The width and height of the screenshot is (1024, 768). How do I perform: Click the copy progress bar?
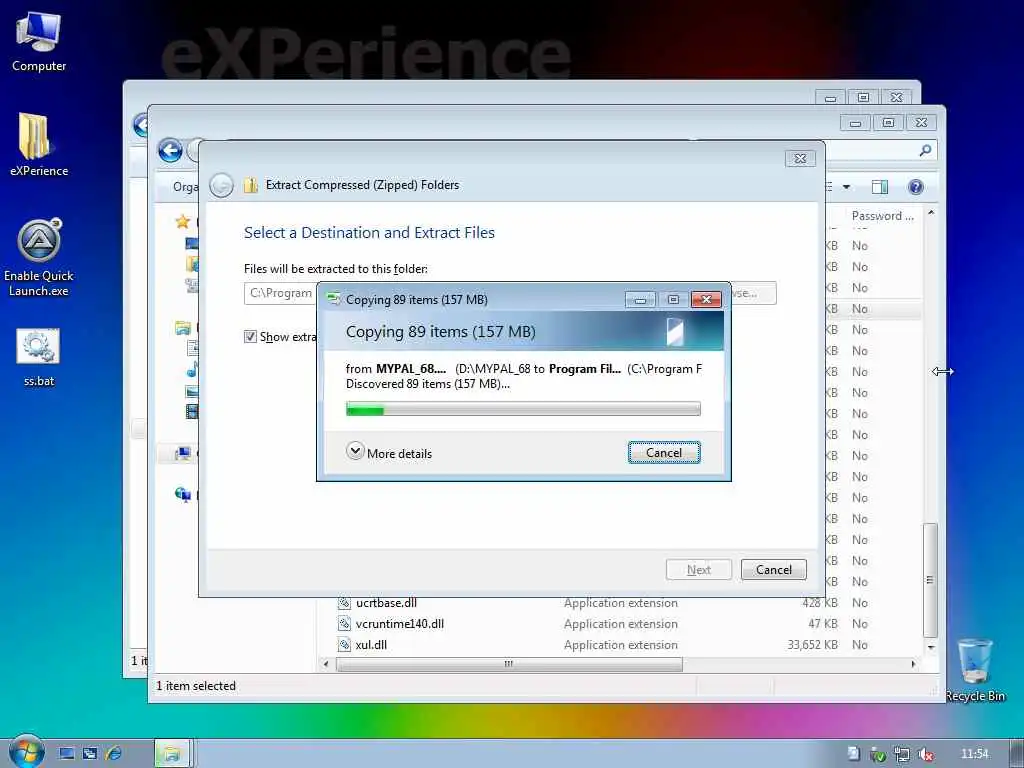tap(523, 409)
